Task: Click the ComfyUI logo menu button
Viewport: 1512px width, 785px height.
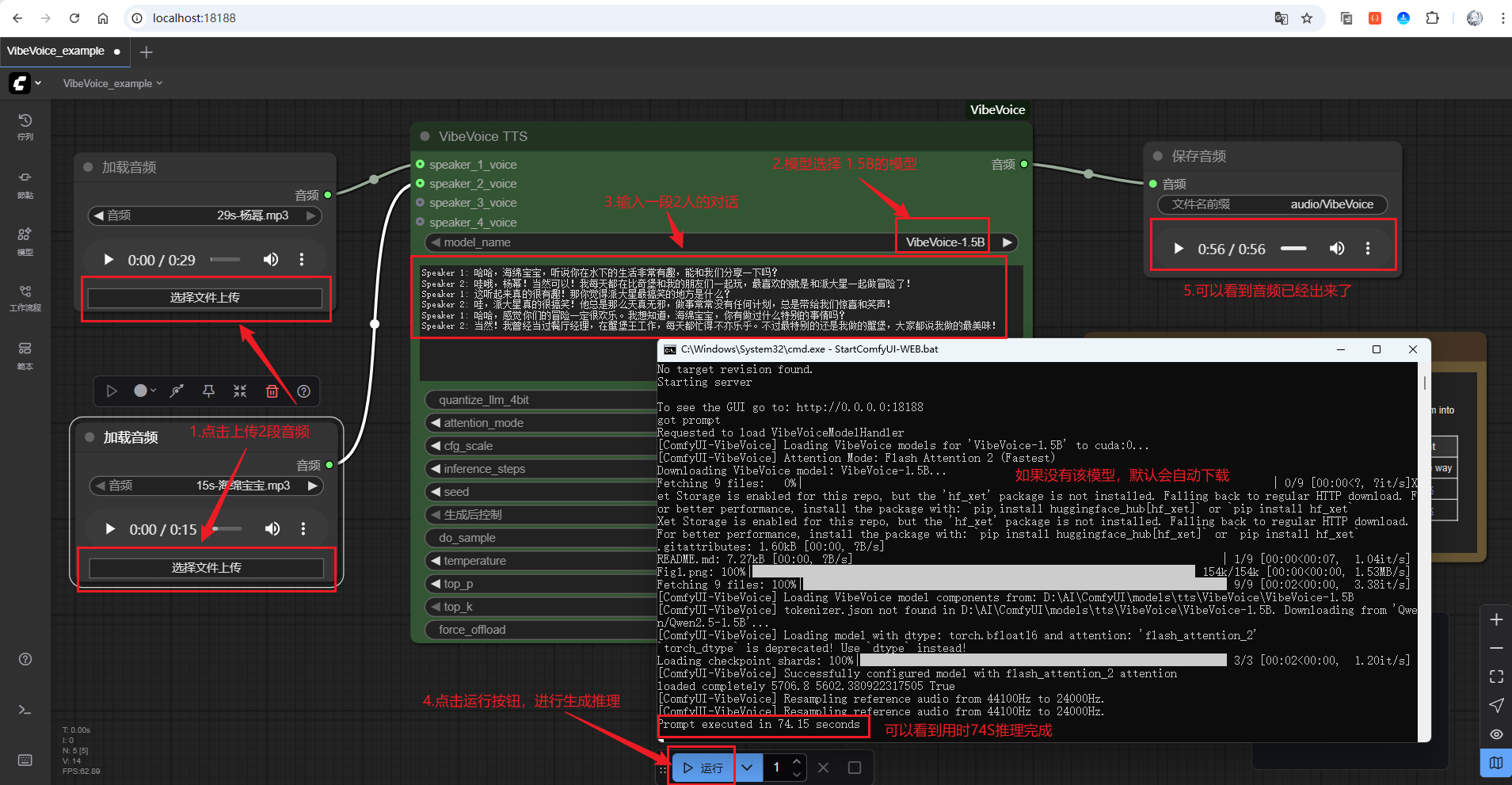Action: click(x=25, y=83)
